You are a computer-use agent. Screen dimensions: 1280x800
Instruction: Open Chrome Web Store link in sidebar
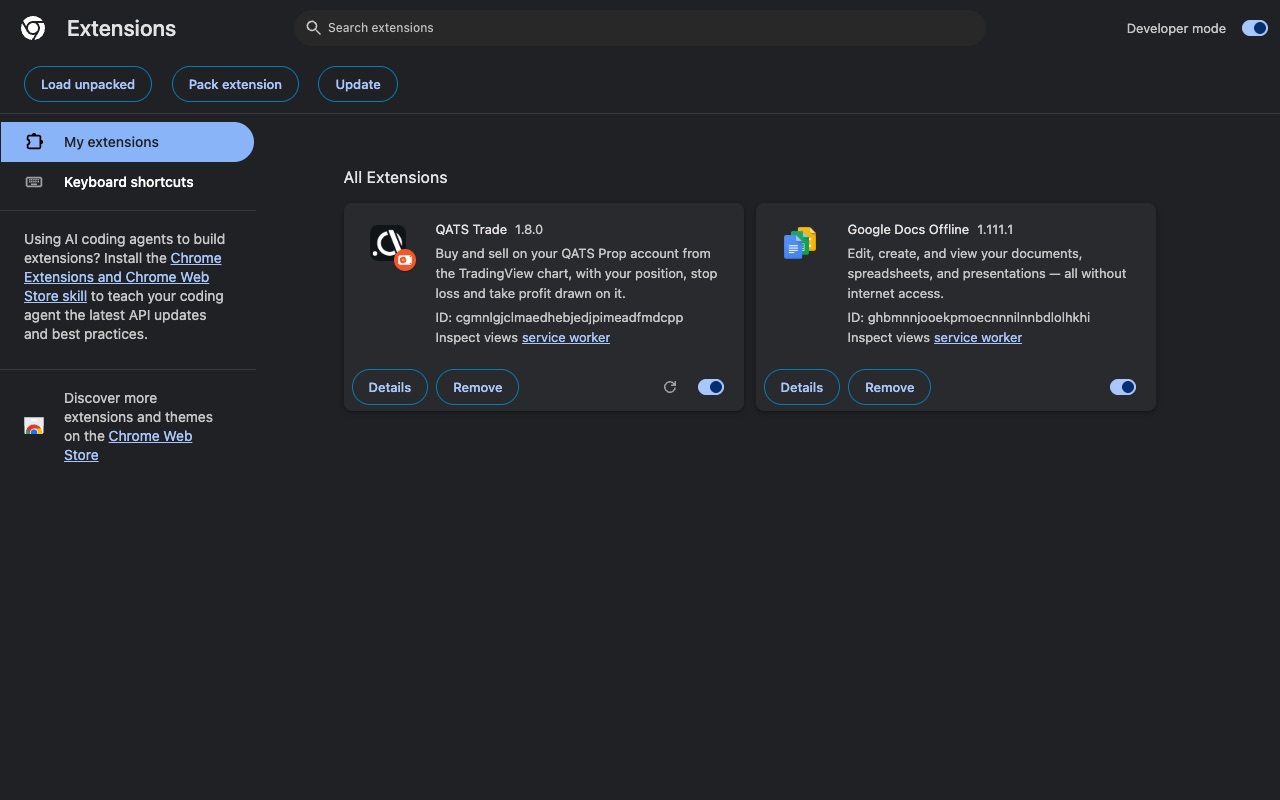[128, 446]
